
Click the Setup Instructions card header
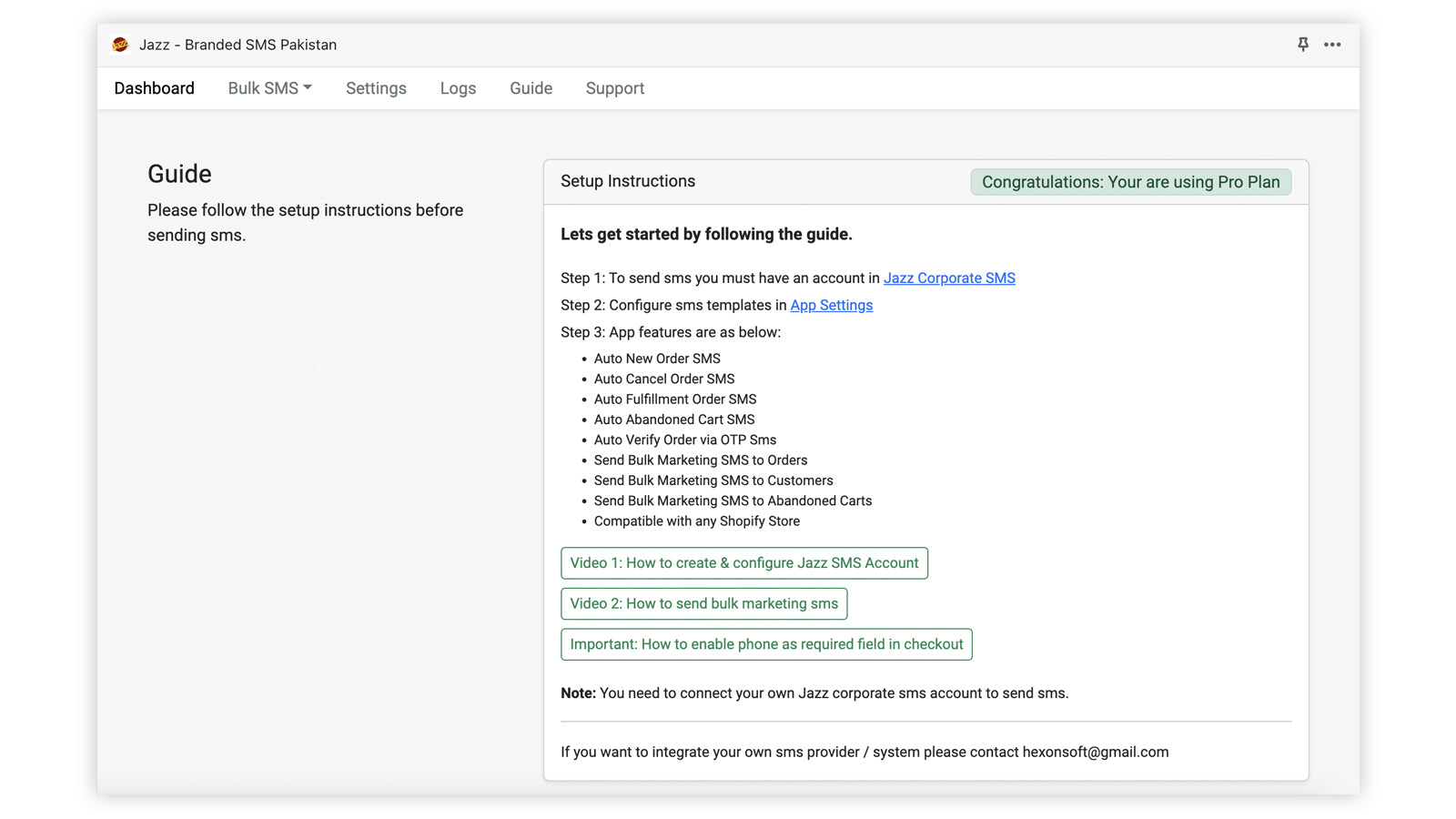[628, 181]
